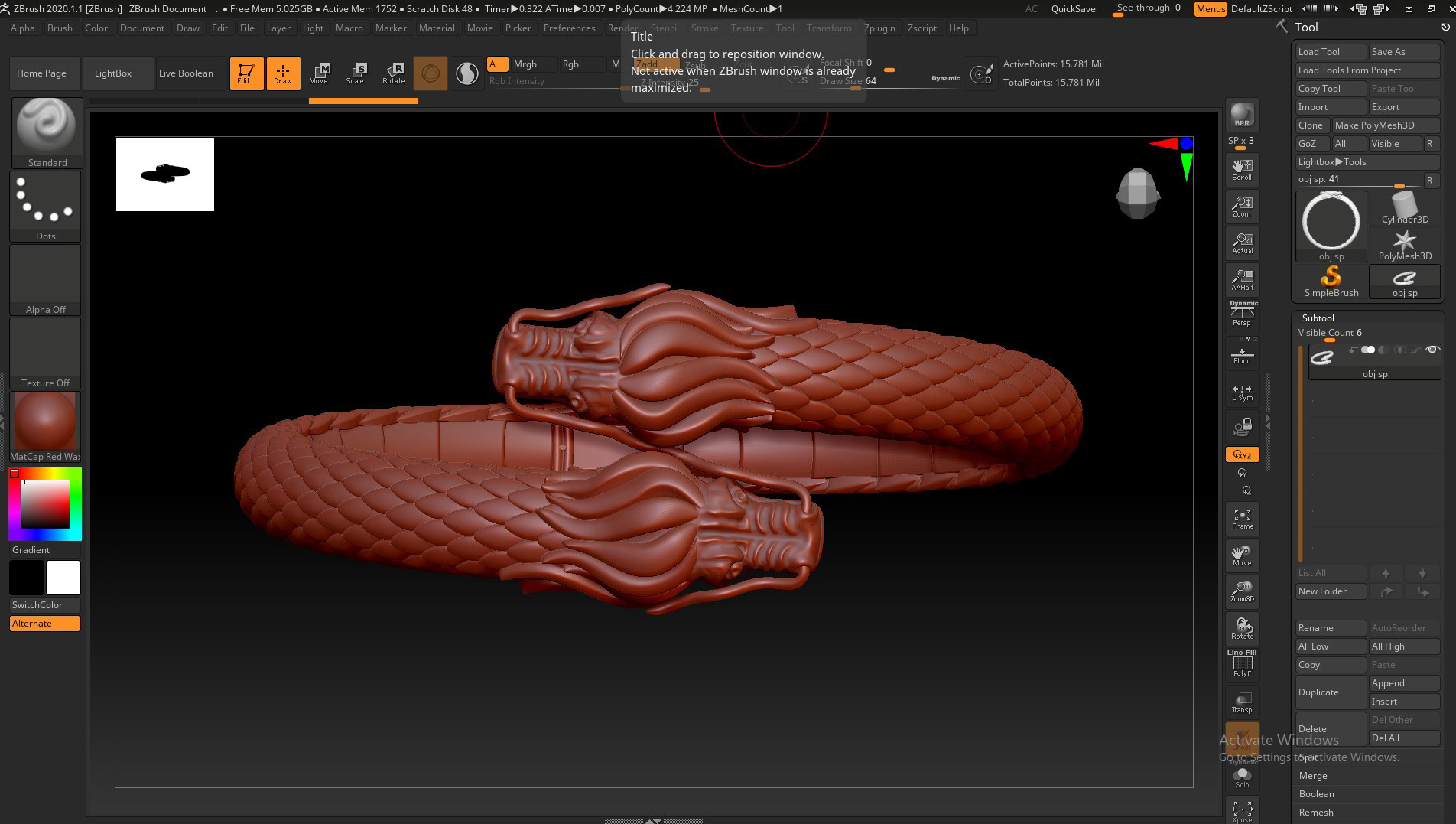Click the Frame view icon
Screen dimensions: 1456x824
(1242, 518)
